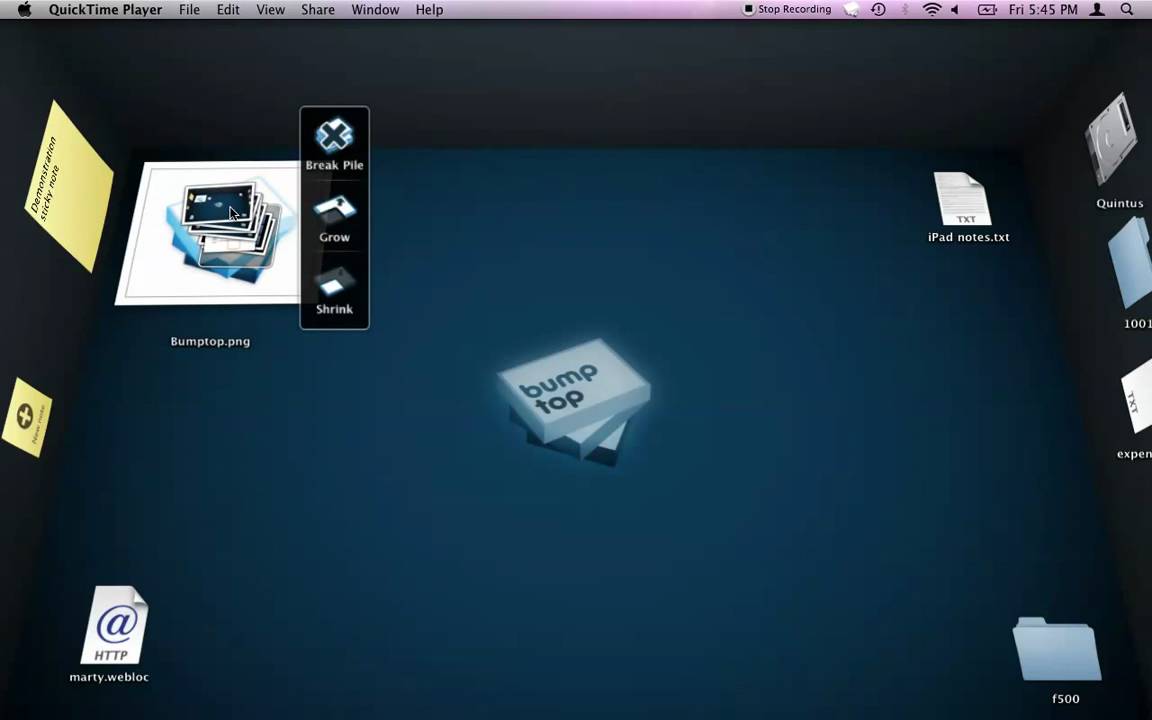Click the iPad notes.txt label
This screenshot has height=720, width=1152.
(x=968, y=237)
